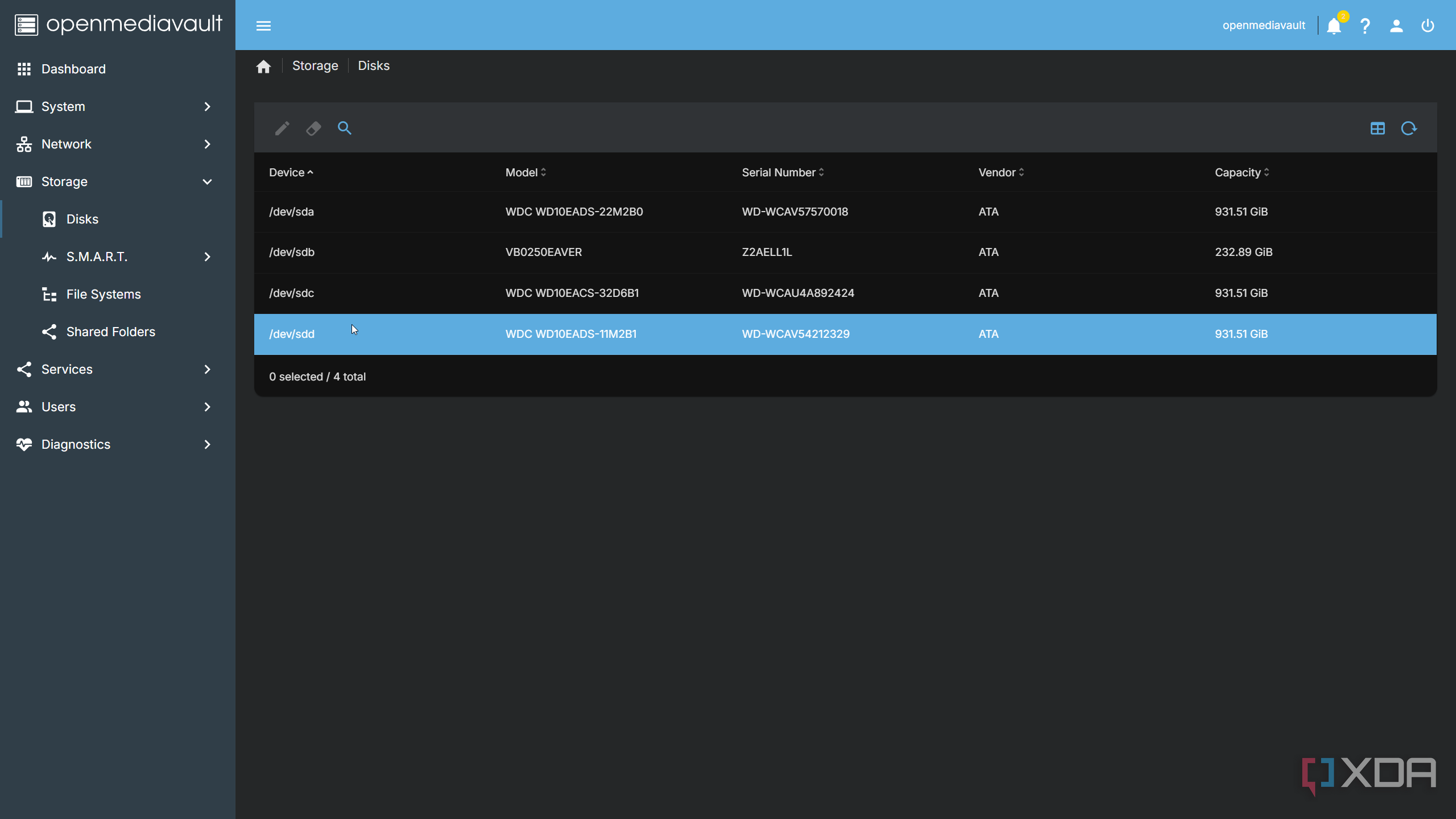Go to home via breadcrumb house icon
Screen dimensions: 1456x819
(263, 67)
